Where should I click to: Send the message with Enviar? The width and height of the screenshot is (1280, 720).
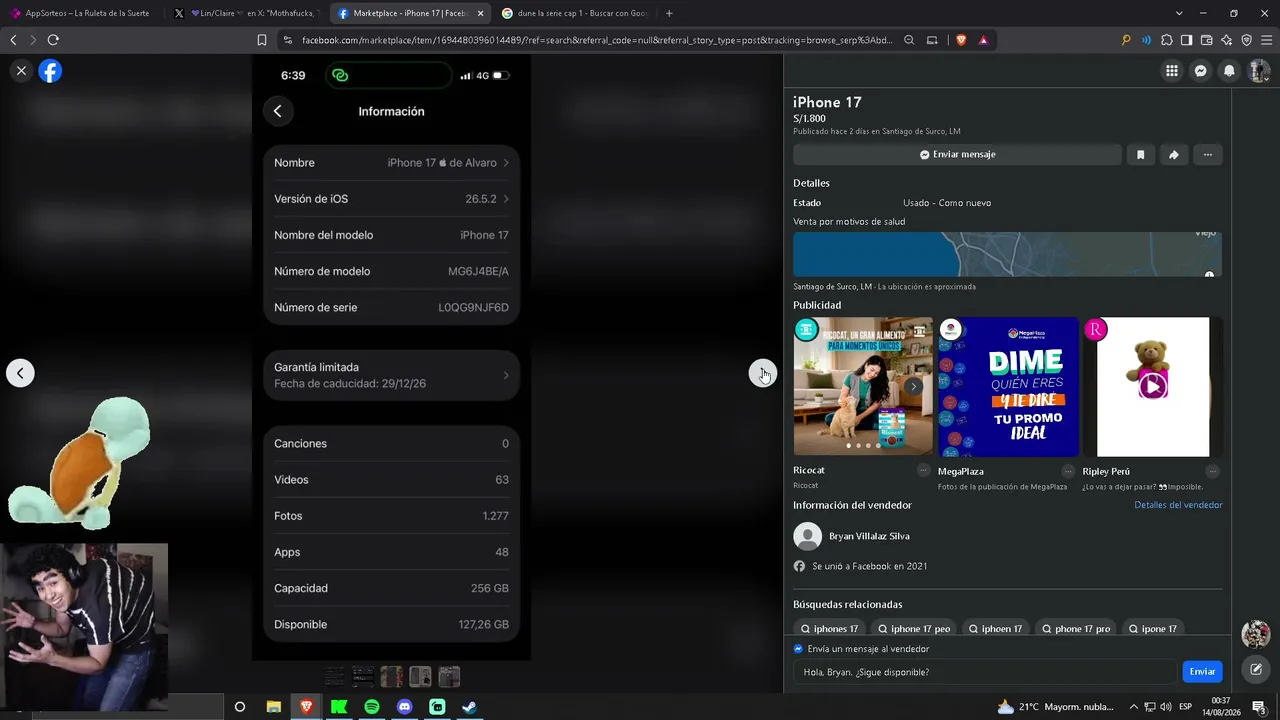pos(1202,672)
